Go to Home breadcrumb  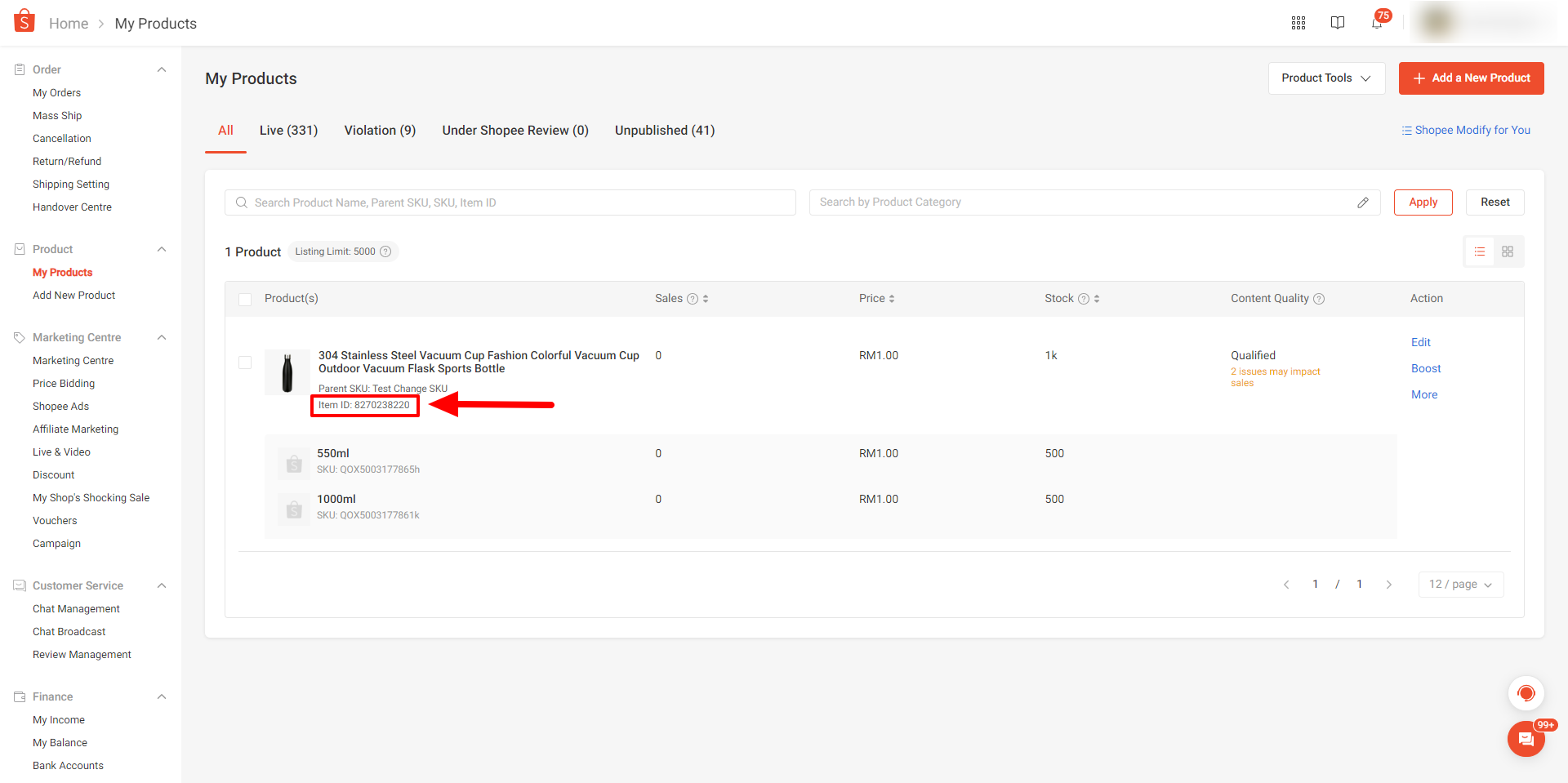[69, 24]
